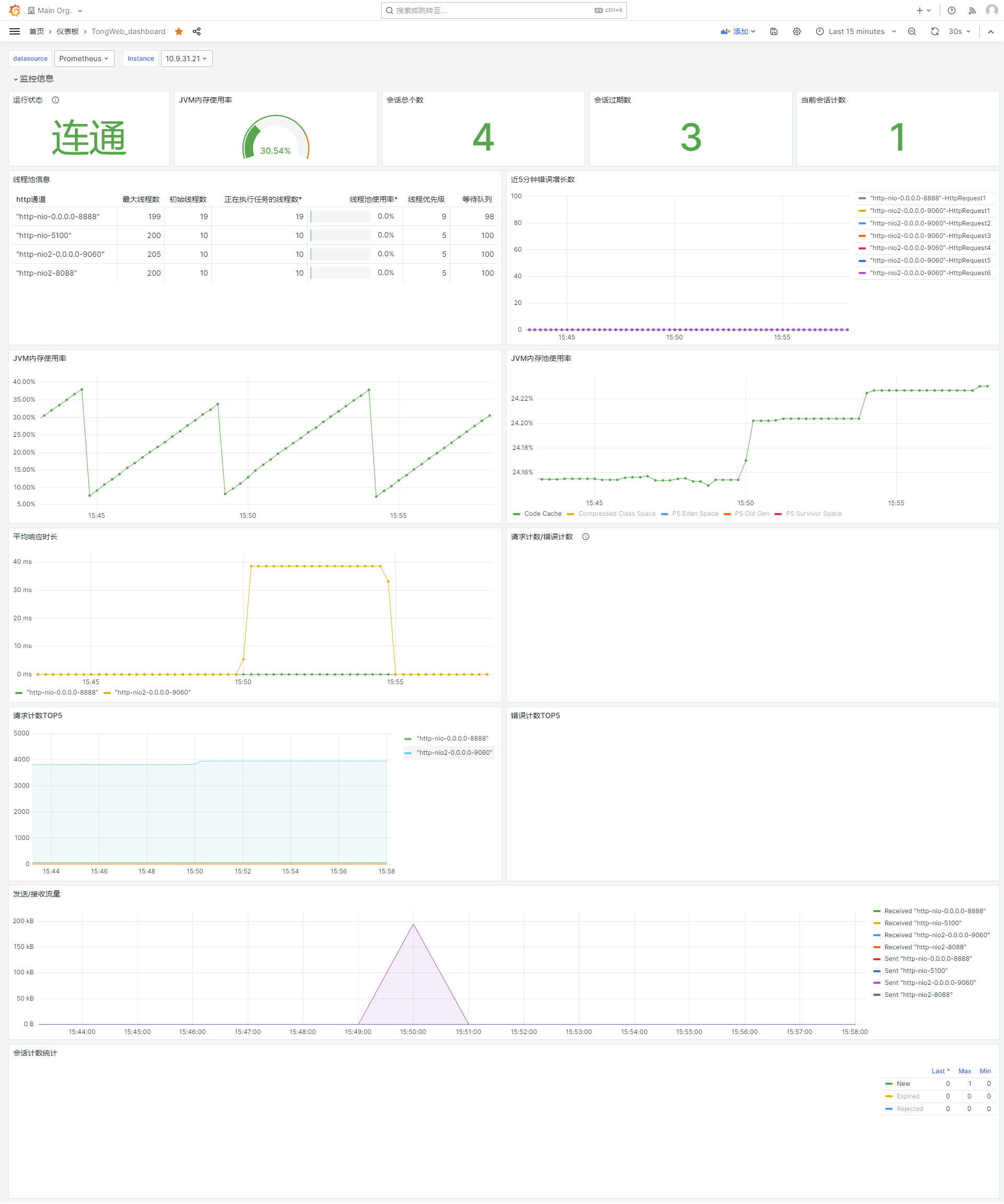Save the dashboard with disk icon

(773, 31)
